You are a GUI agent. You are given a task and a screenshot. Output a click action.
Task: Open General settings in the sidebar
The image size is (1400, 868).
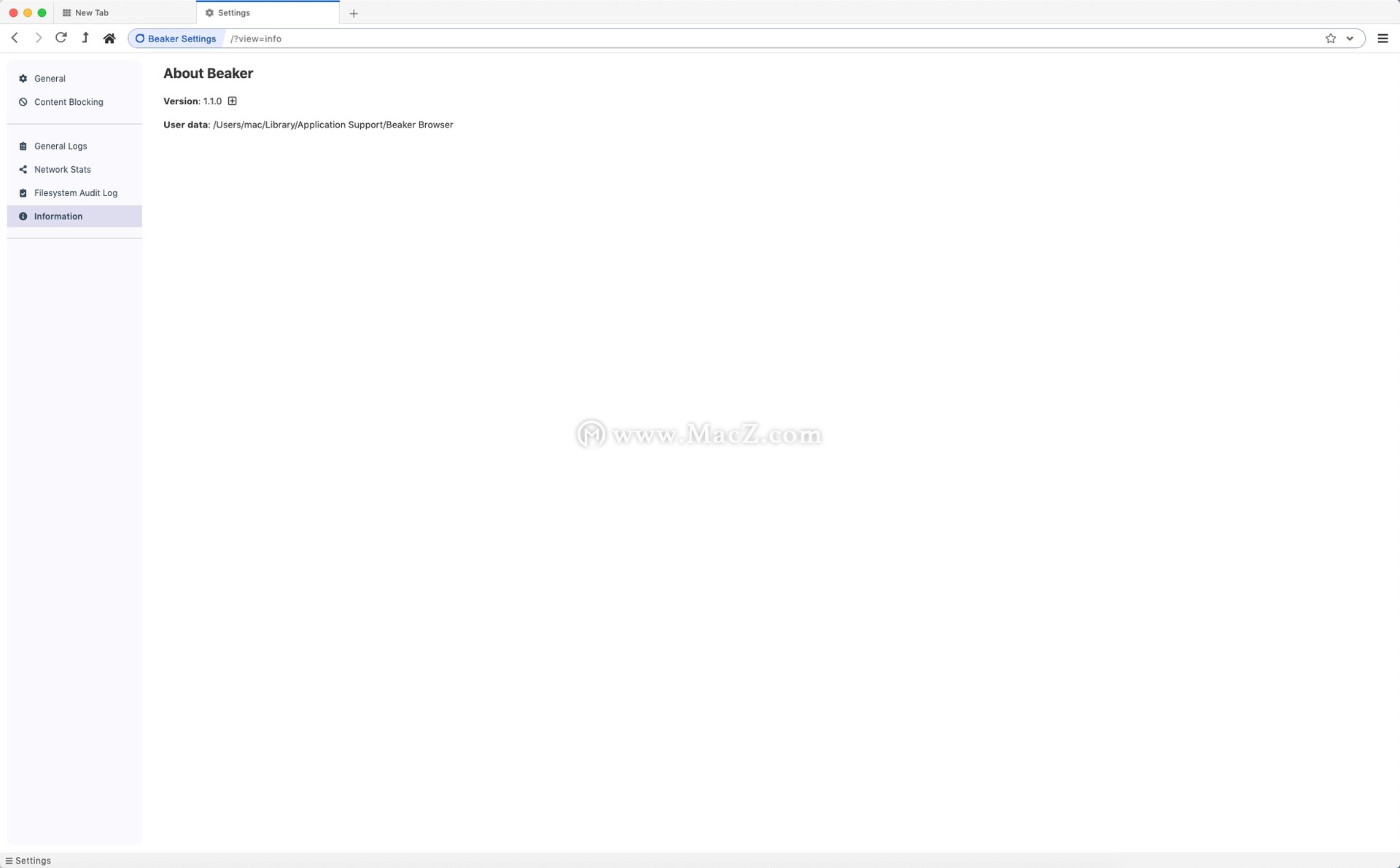pos(74,79)
